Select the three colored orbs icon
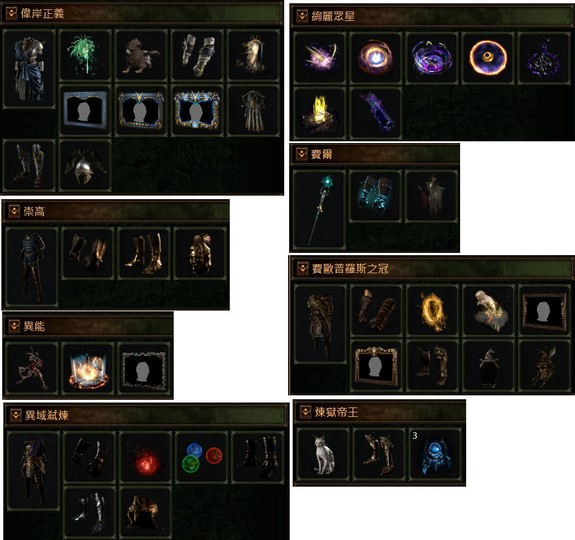 point(202,457)
